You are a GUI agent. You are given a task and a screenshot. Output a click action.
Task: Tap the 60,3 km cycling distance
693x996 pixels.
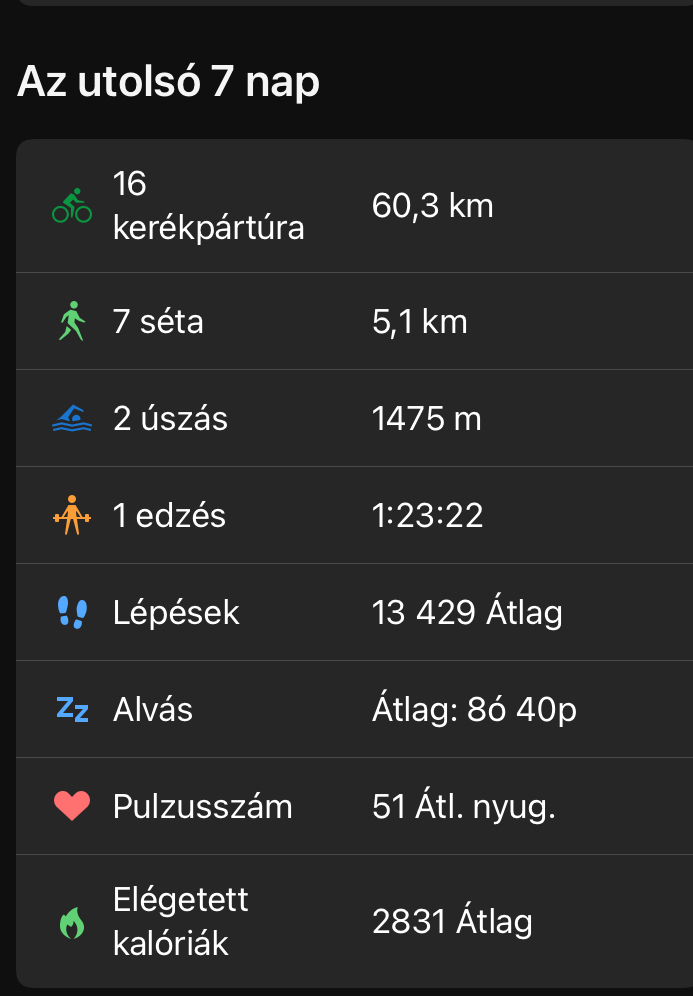(x=432, y=206)
